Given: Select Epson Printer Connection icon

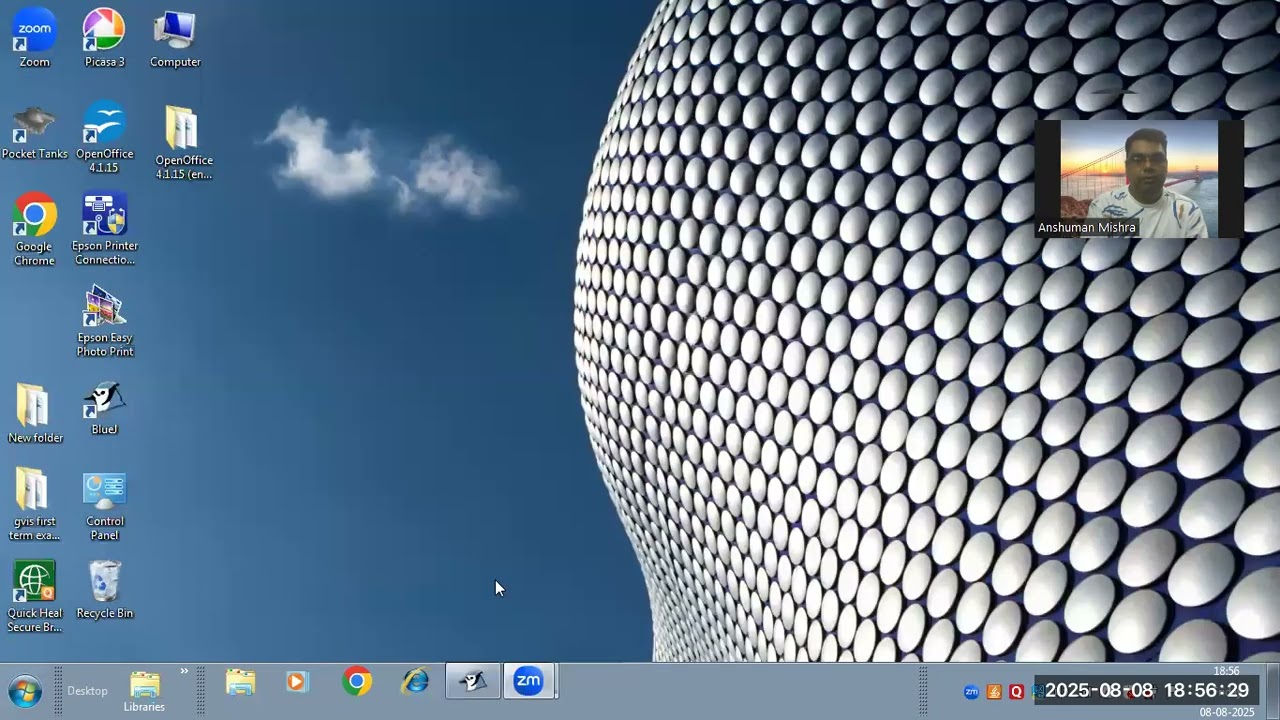Looking at the screenshot, I should pyautogui.click(x=104, y=230).
